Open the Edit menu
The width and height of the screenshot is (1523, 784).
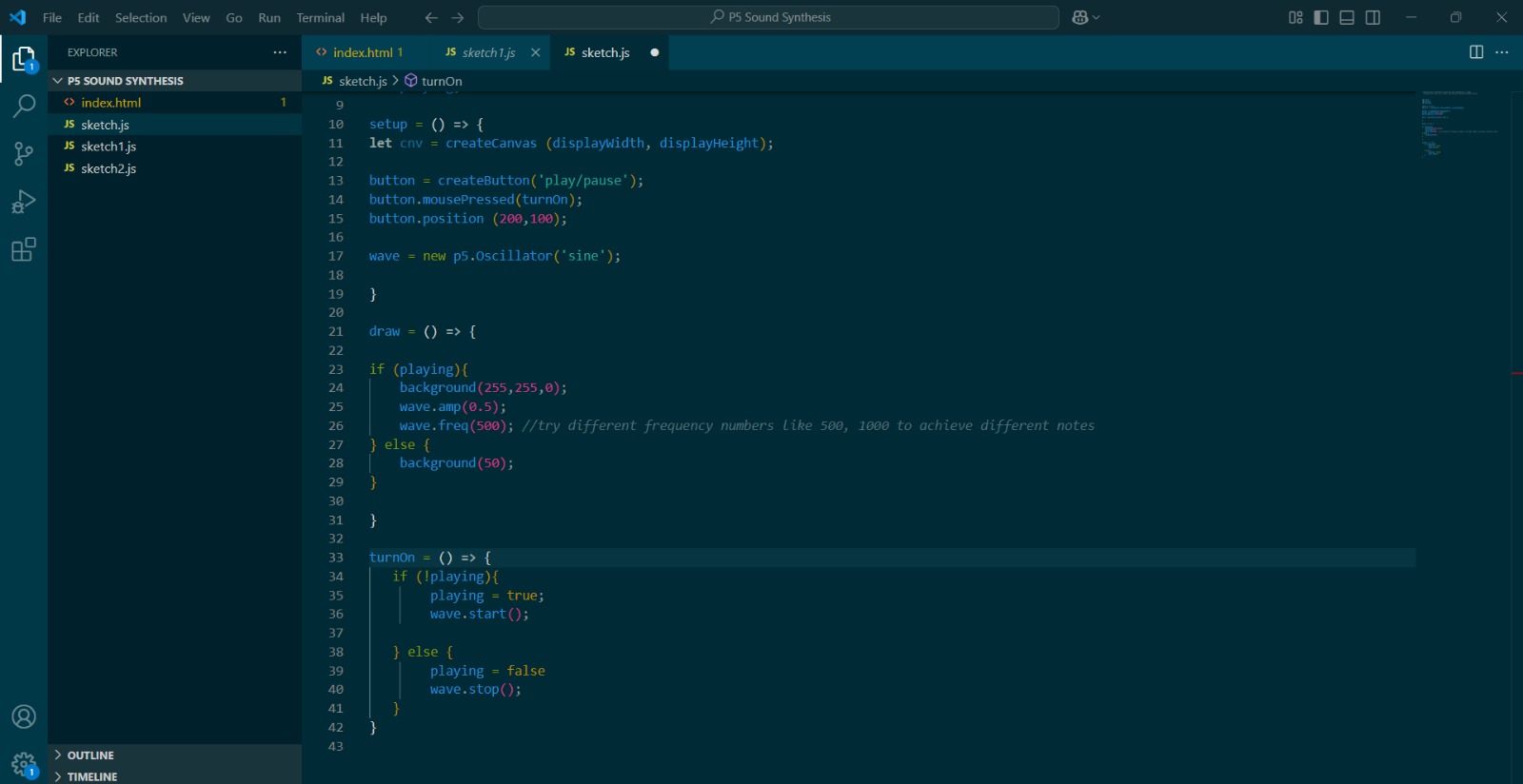click(x=89, y=17)
